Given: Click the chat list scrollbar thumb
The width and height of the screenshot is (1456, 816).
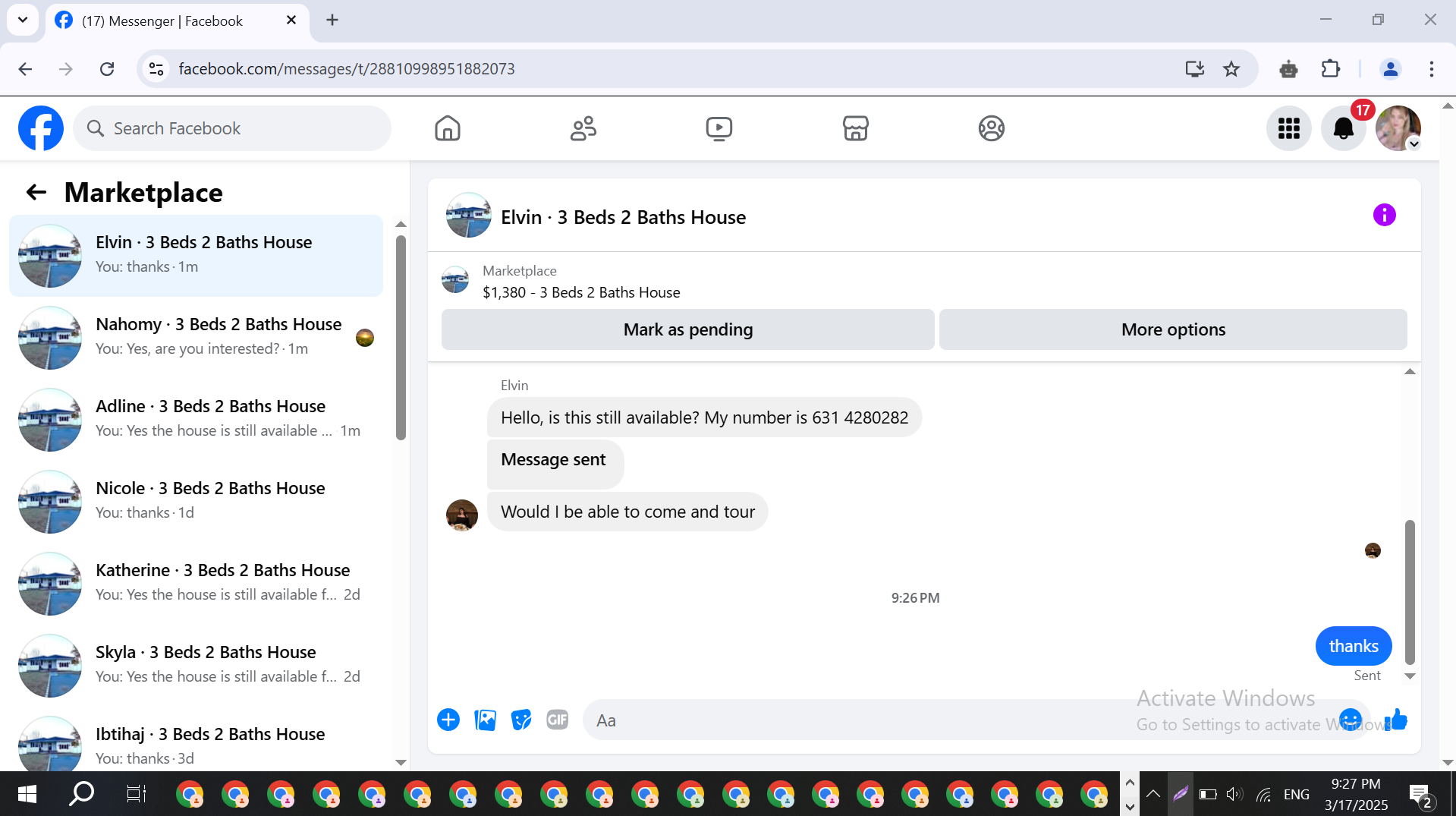Looking at the screenshot, I should pyautogui.click(x=401, y=338).
